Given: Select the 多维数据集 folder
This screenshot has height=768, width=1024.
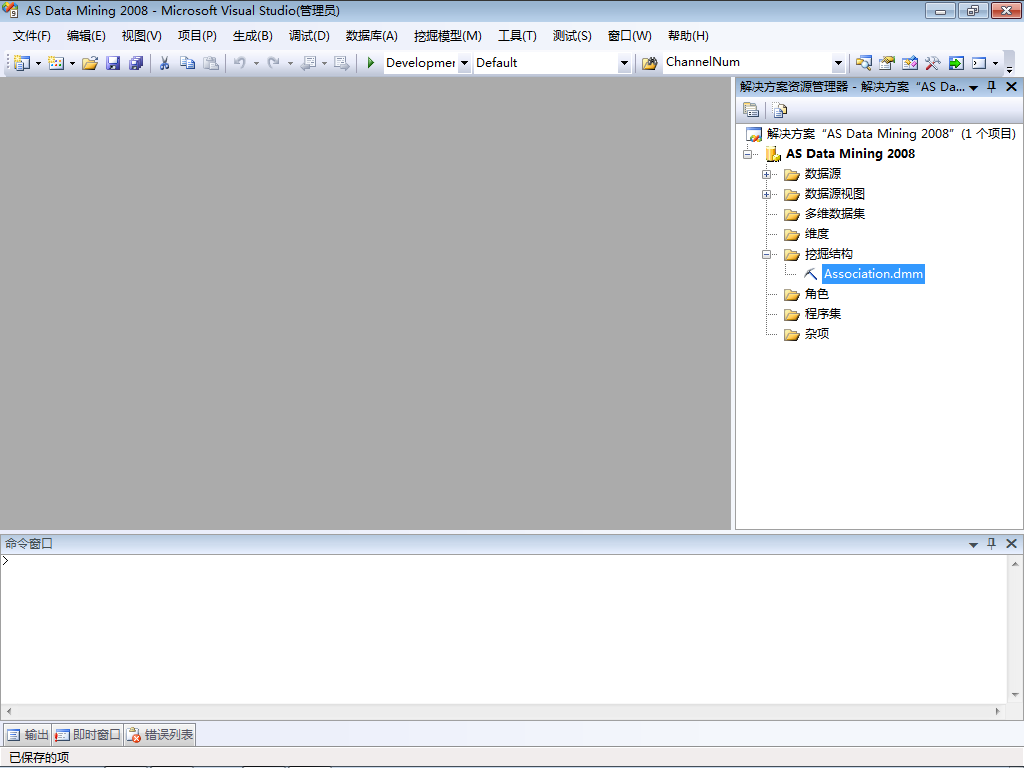Looking at the screenshot, I should click(x=835, y=214).
